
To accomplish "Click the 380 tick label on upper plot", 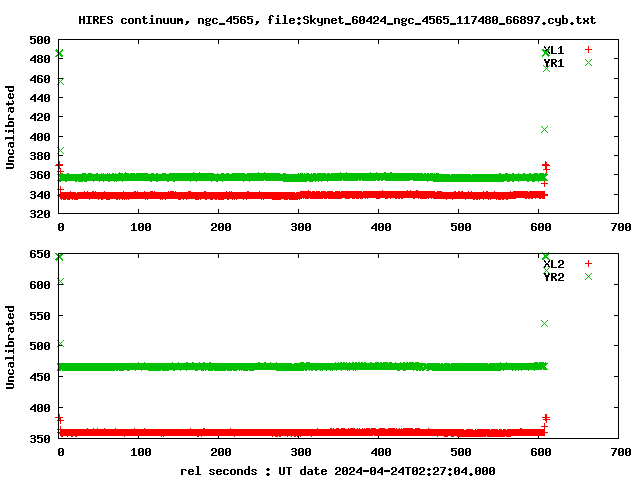I will click(x=40, y=156).
